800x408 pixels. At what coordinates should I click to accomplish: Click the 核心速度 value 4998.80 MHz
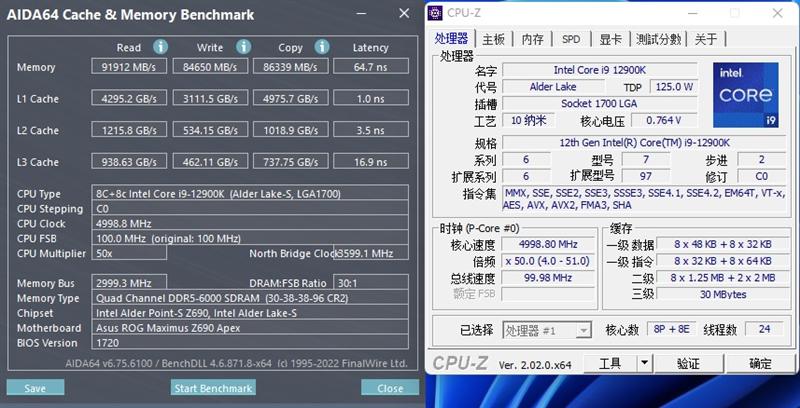[548, 244]
